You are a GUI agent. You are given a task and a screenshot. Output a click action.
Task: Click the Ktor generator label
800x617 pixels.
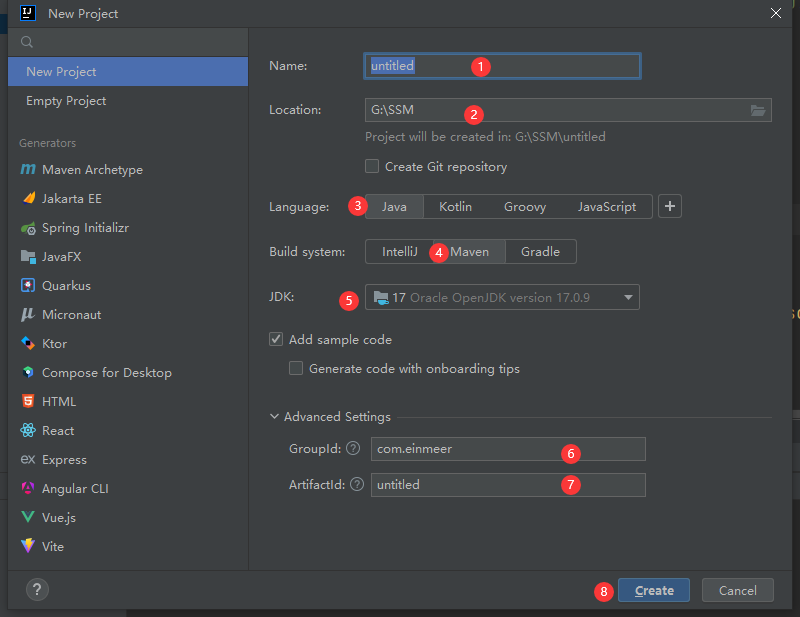coord(55,344)
